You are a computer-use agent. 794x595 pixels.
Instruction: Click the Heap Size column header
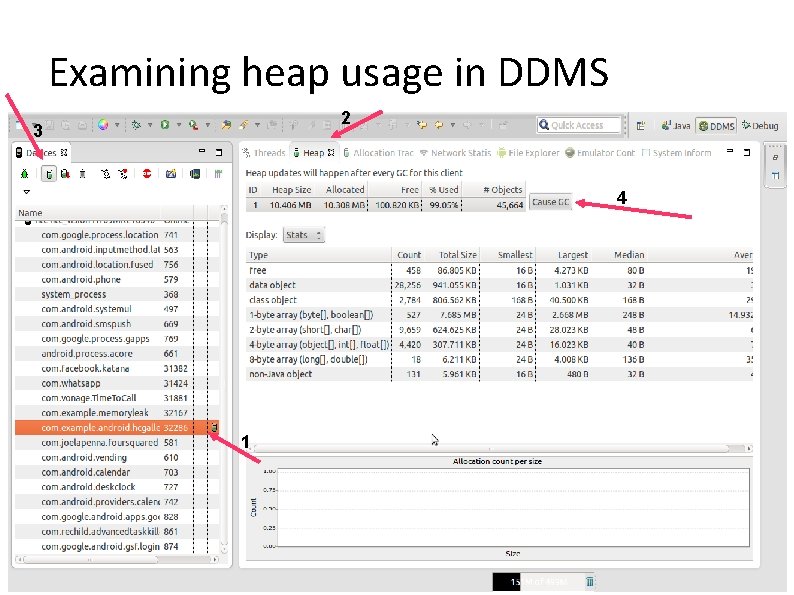[291, 189]
